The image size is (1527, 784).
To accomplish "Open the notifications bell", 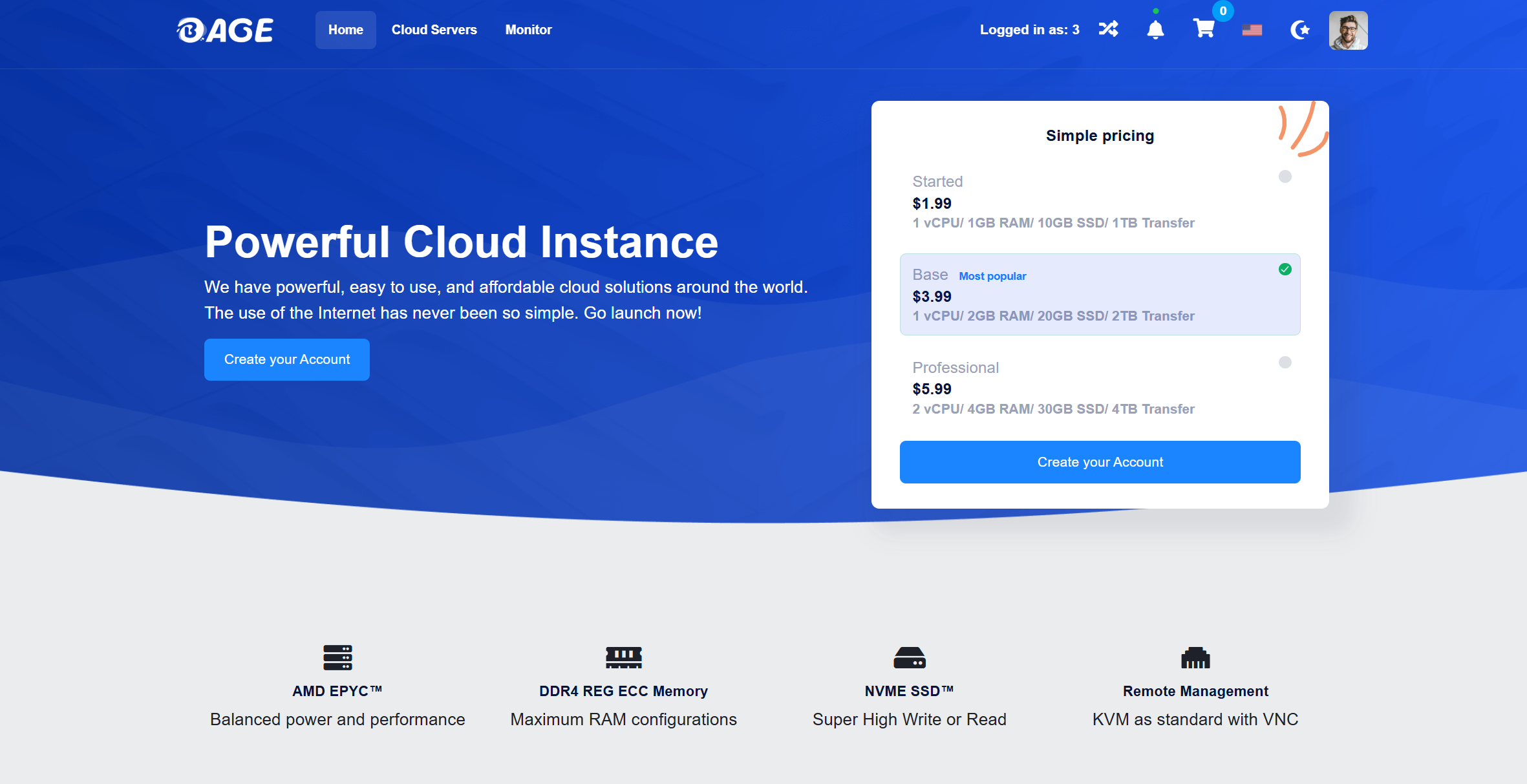I will [1155, 30].
